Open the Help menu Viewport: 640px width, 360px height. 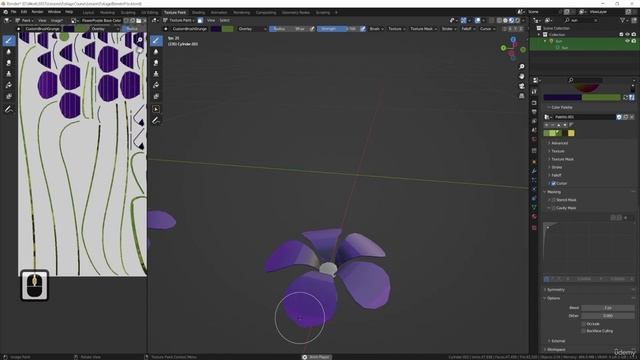69,12
